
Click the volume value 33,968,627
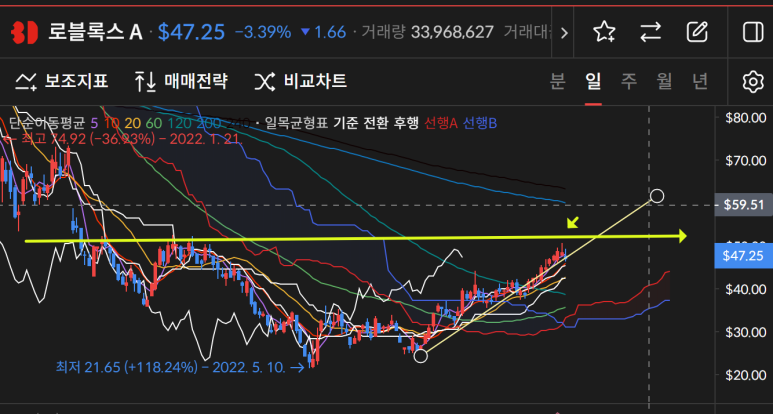point(452,33)
